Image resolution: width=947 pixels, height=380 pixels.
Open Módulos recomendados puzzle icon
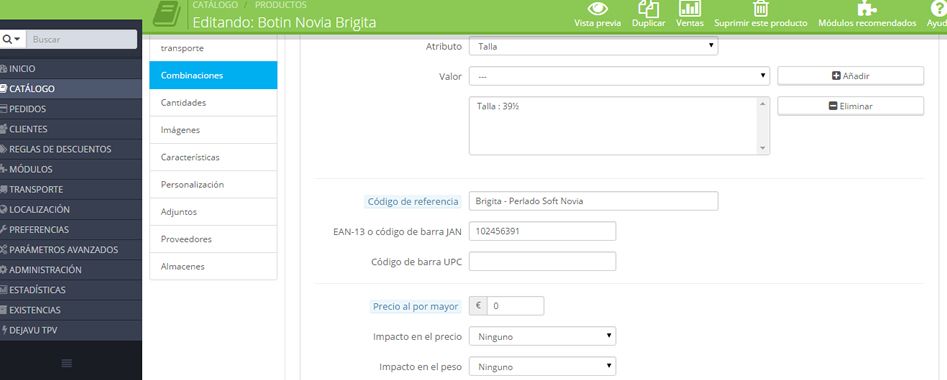[x=867, y=8]
